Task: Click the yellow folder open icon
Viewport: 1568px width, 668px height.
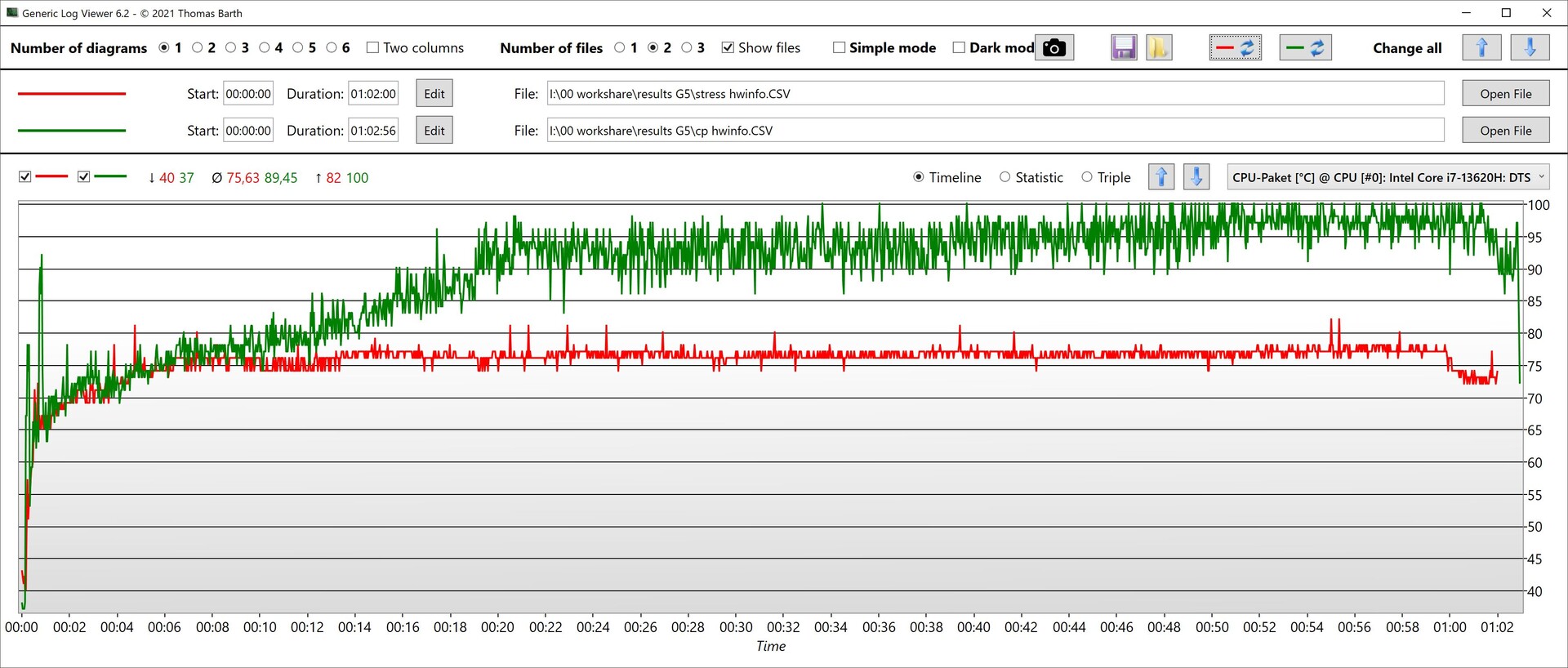Action: 1158,48
